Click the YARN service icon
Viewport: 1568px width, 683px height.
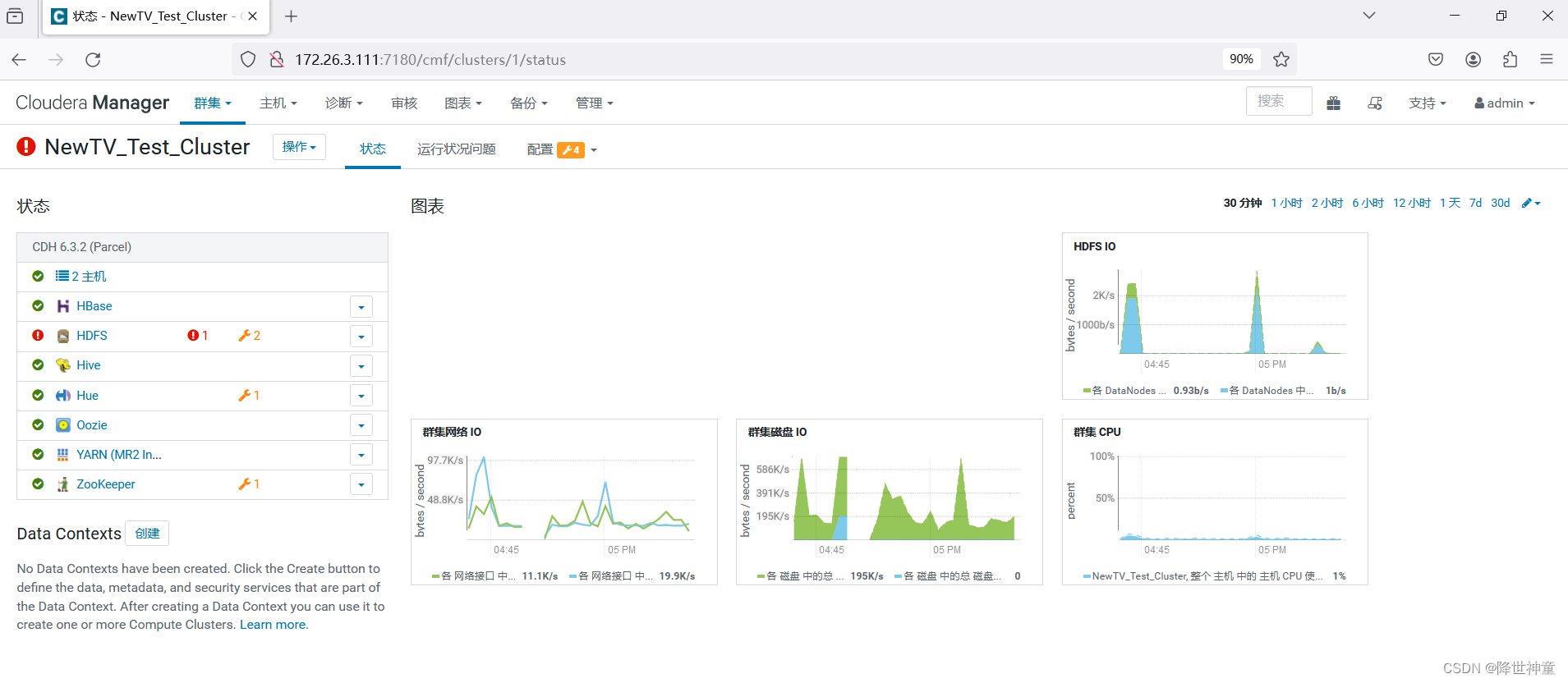(x=63, y=455)
